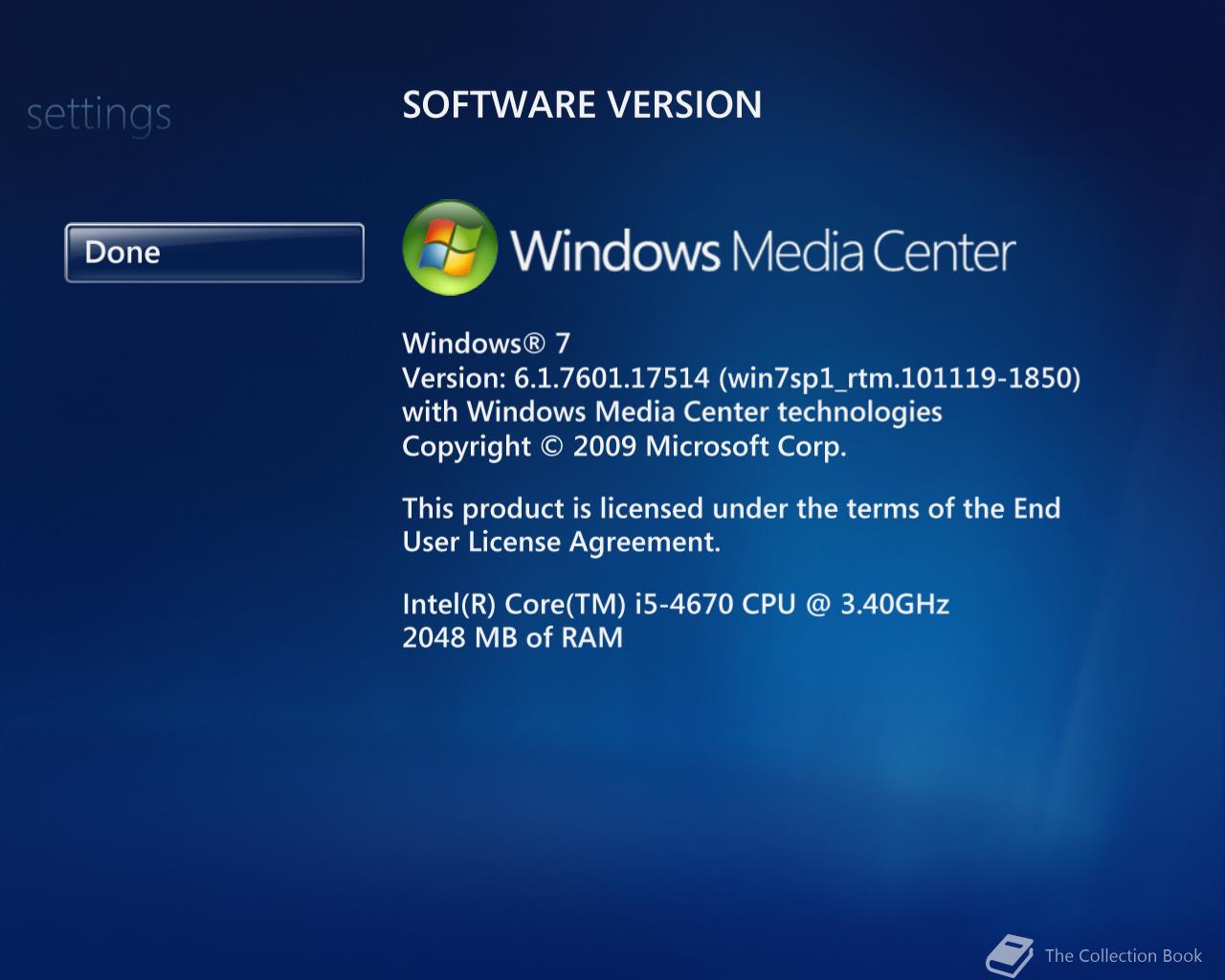Select the Version 6.1.7601.17514 line
Image resolution: width=1225 pixels, height=980 pixels.
(742, 377)
